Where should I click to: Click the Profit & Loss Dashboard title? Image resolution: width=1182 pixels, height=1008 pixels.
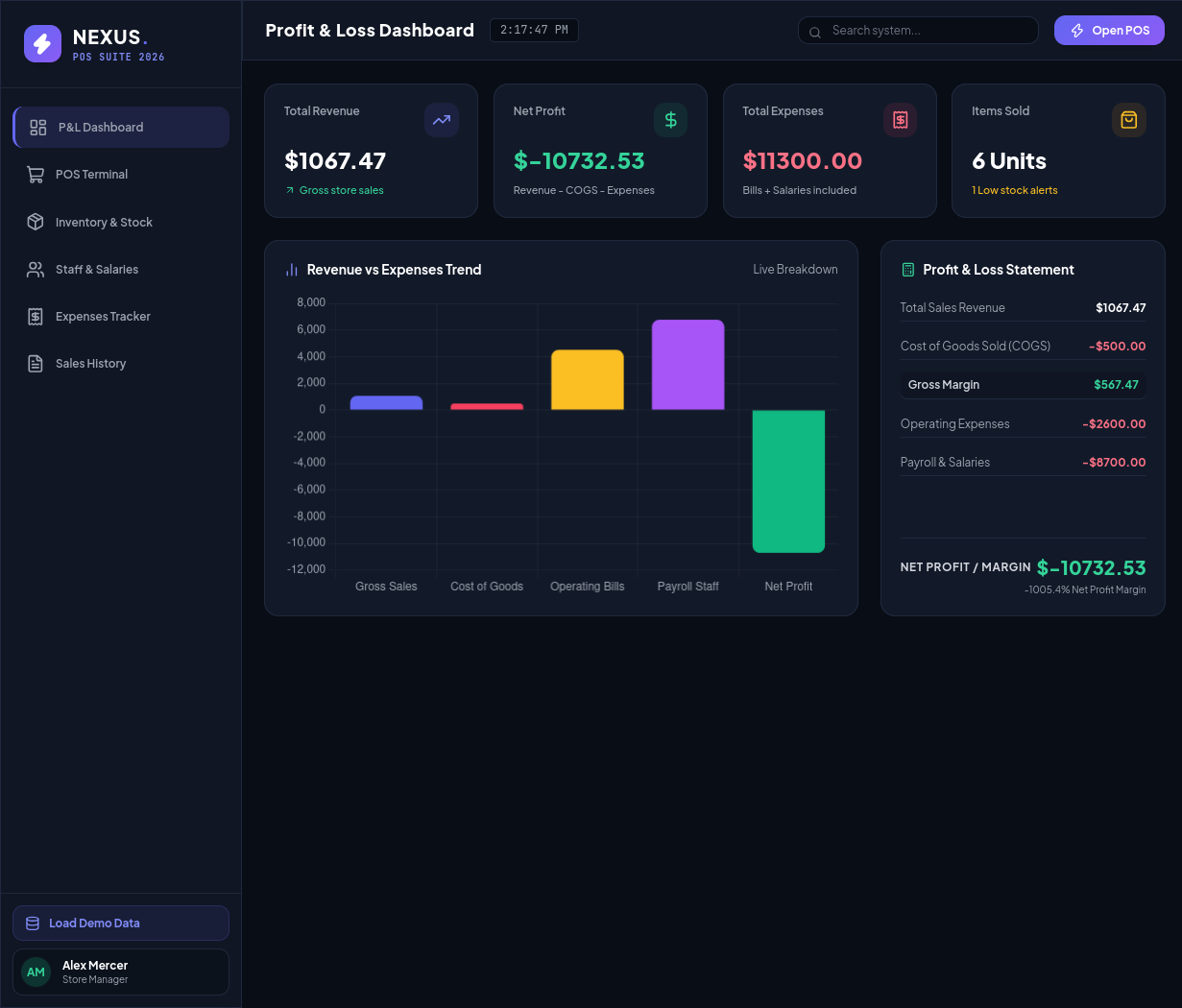(x=370, y=31)
